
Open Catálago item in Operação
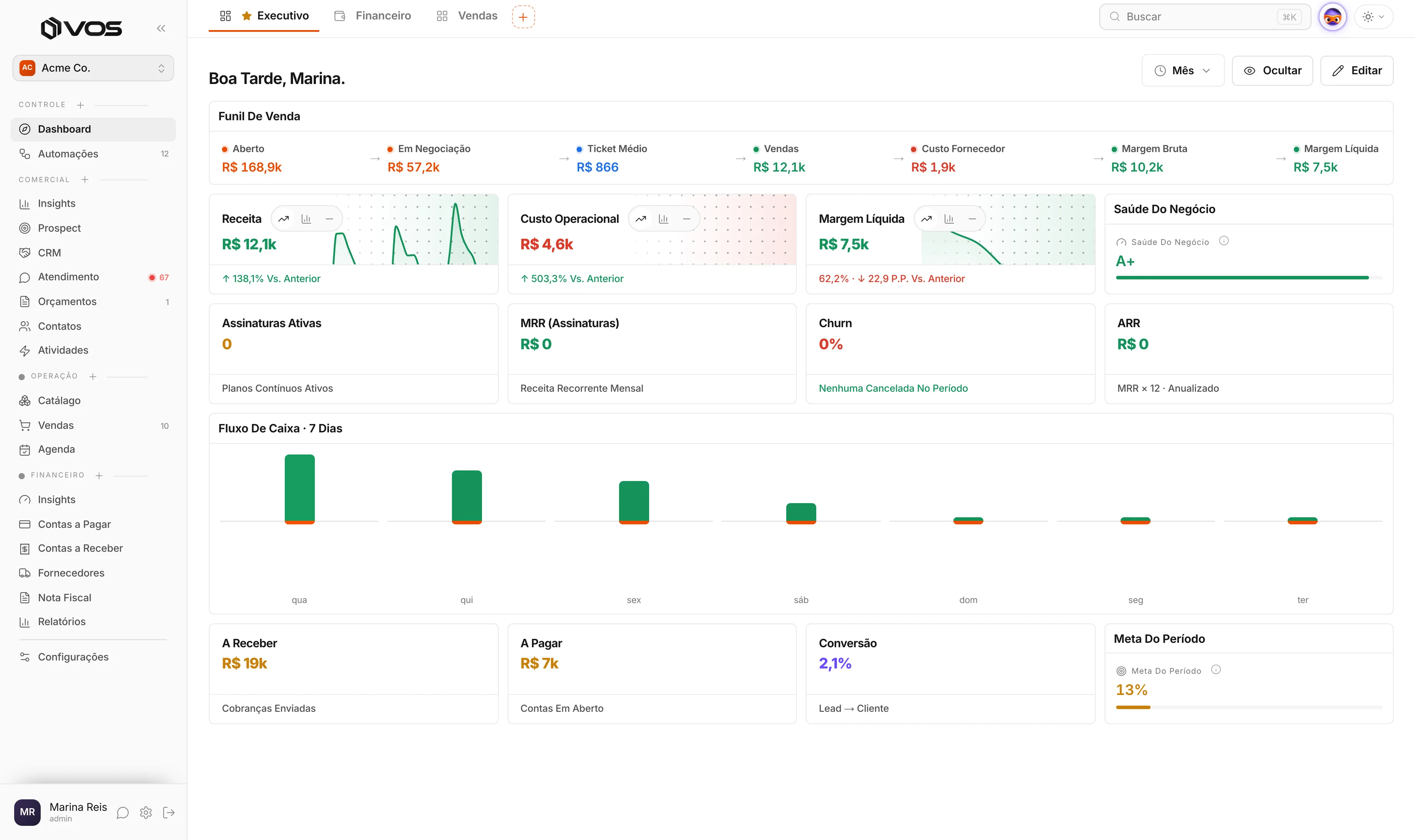pos(93,401)
